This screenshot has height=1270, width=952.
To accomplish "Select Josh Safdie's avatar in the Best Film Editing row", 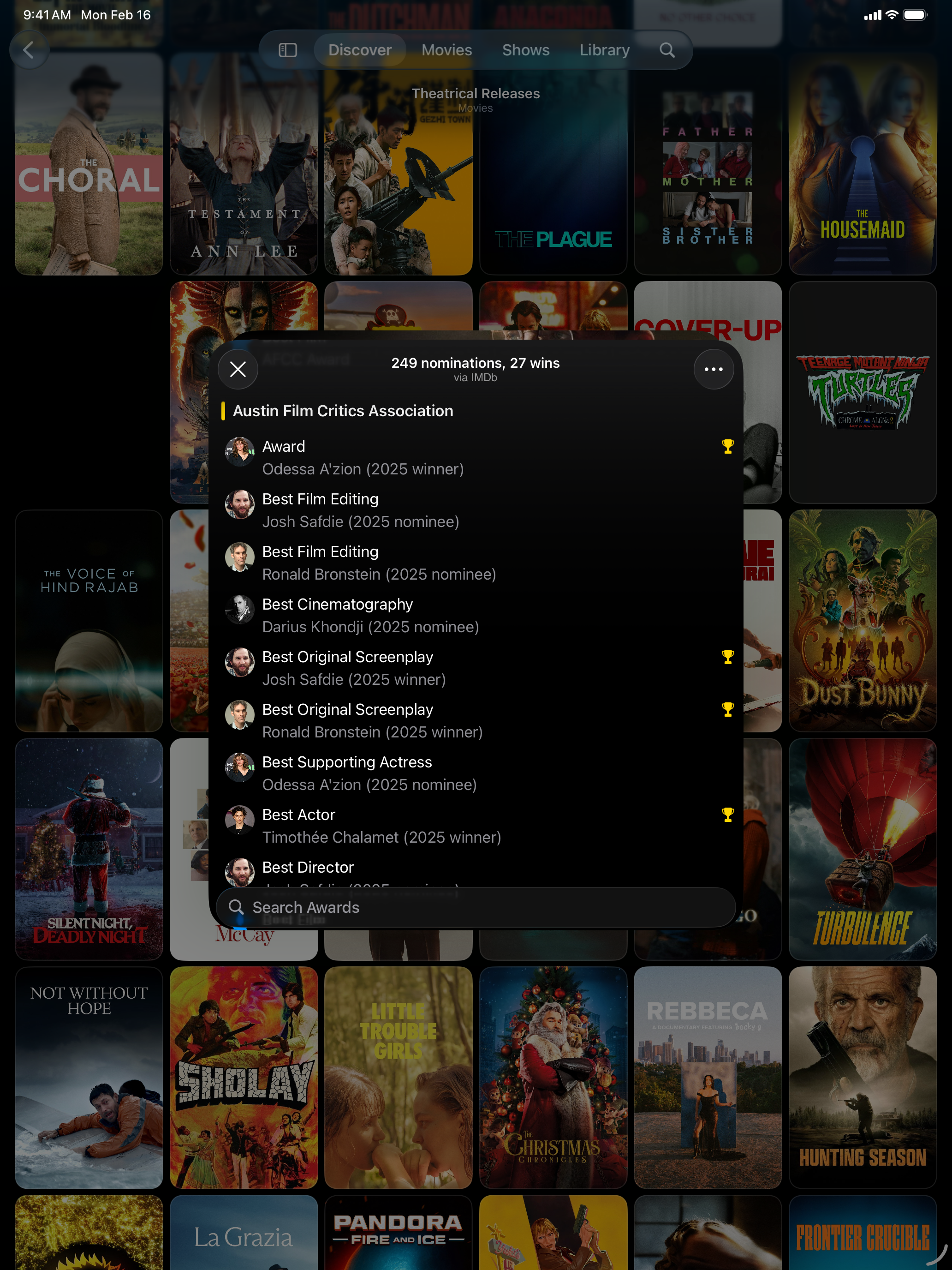I will point(240,505).
